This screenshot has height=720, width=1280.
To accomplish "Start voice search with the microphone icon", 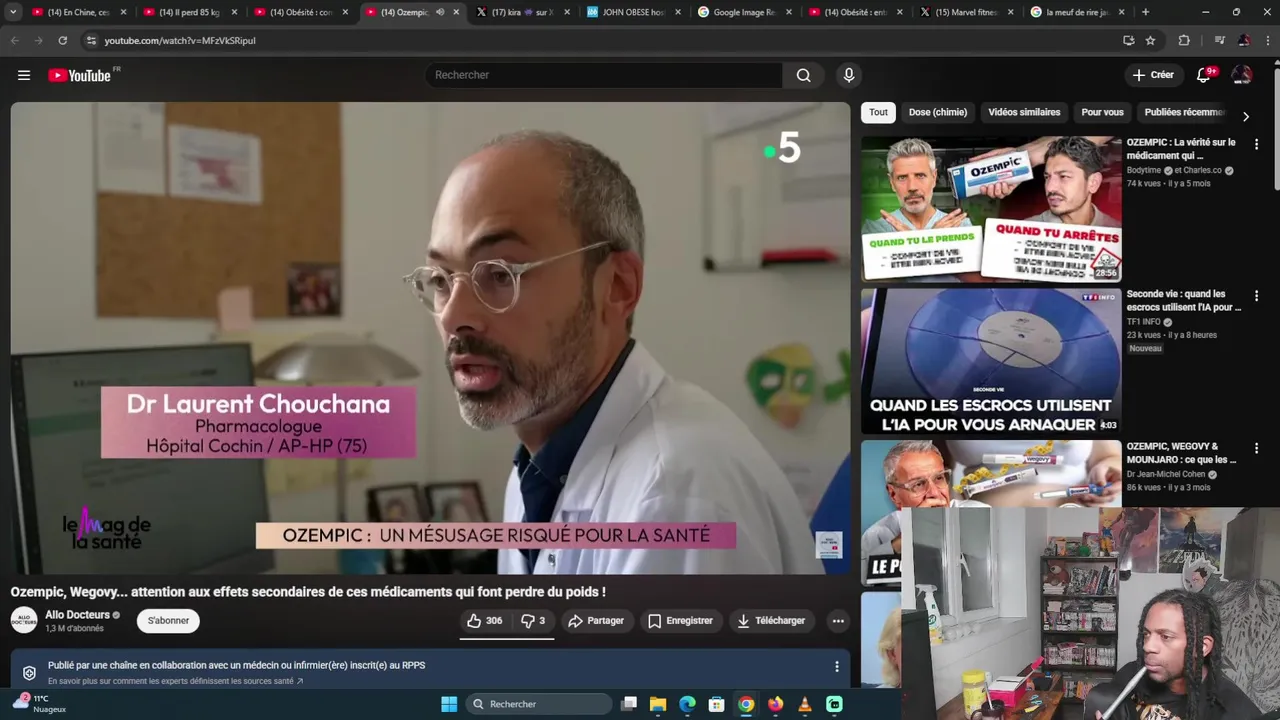I will 849,75.
